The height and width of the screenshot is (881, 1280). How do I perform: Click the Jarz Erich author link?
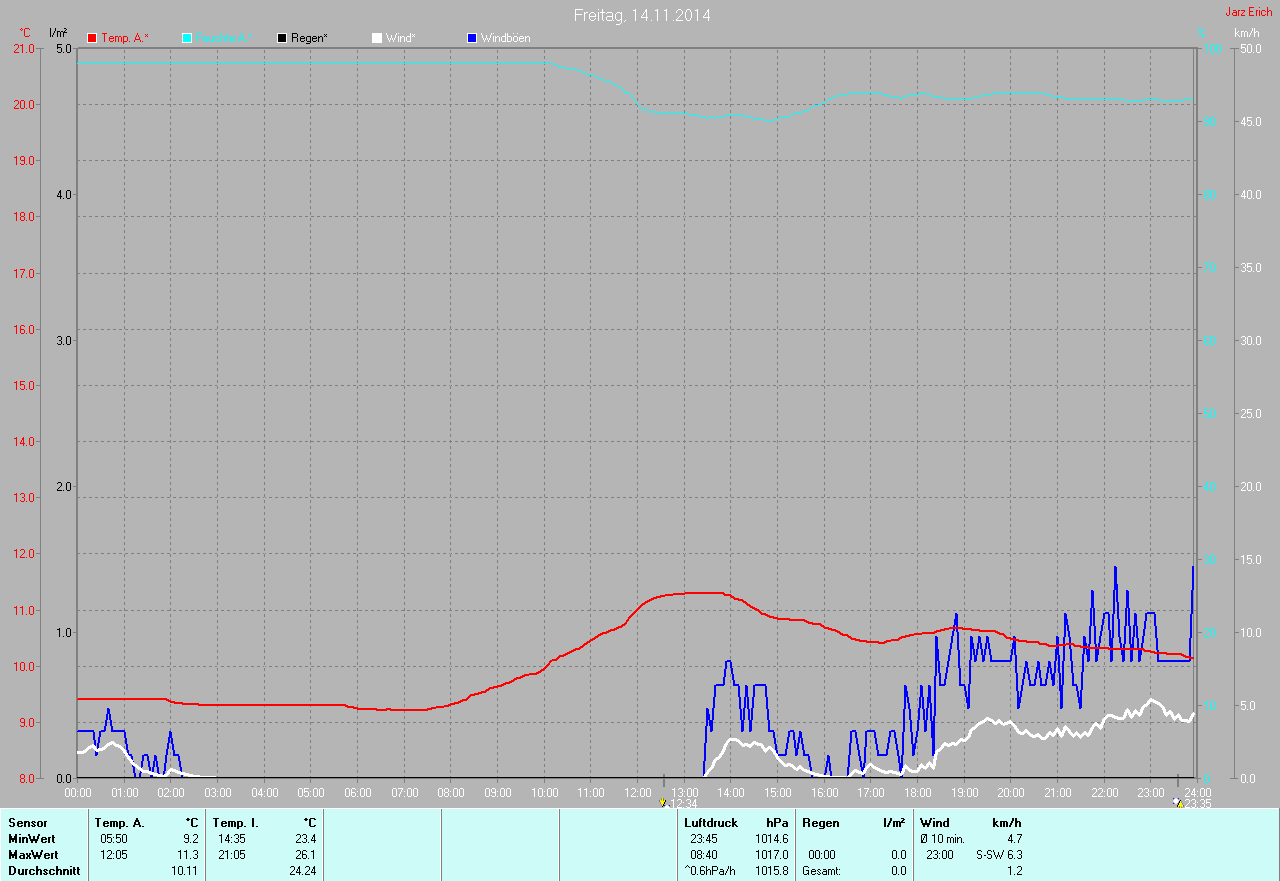pyautogui.click(x=1248, y=12)
